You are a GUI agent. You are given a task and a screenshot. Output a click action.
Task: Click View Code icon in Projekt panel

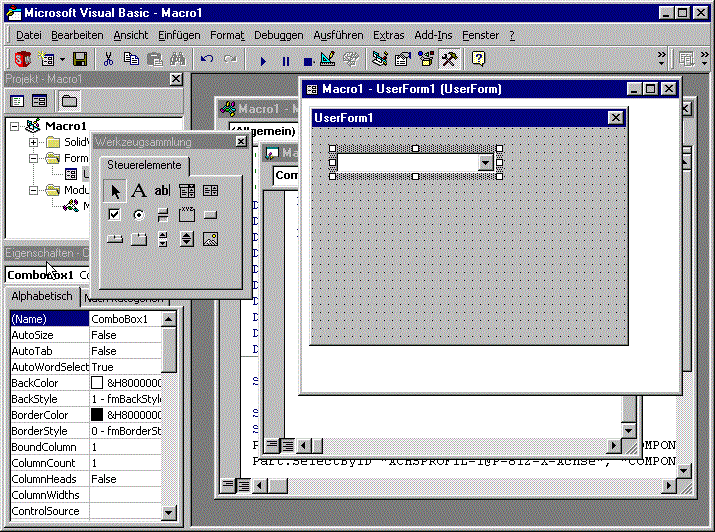(17, 101)
